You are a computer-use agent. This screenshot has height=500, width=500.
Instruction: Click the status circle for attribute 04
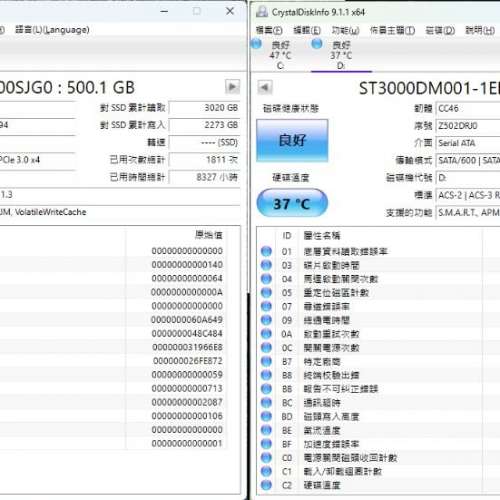[266, 279]
